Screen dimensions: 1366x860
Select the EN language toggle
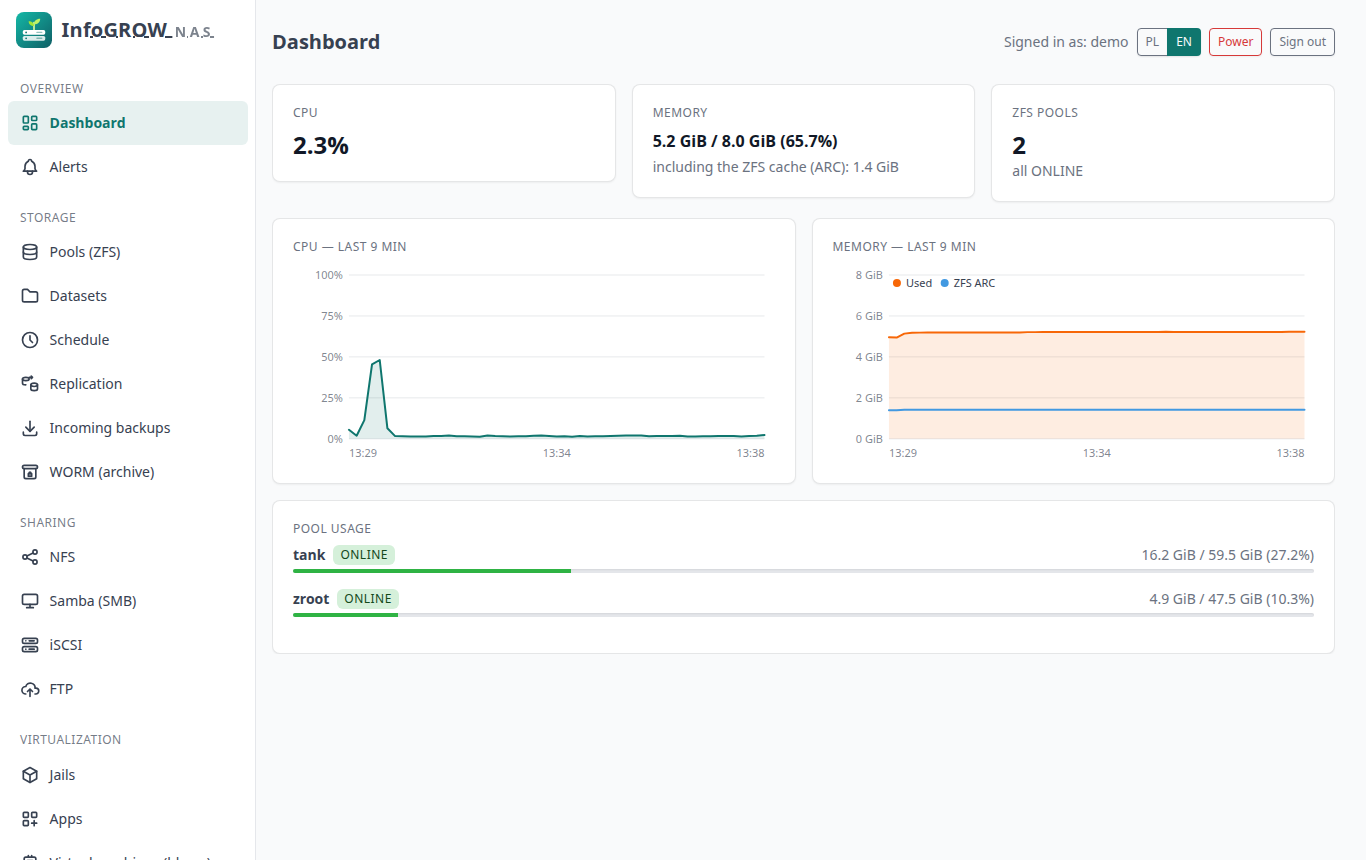1184,42
